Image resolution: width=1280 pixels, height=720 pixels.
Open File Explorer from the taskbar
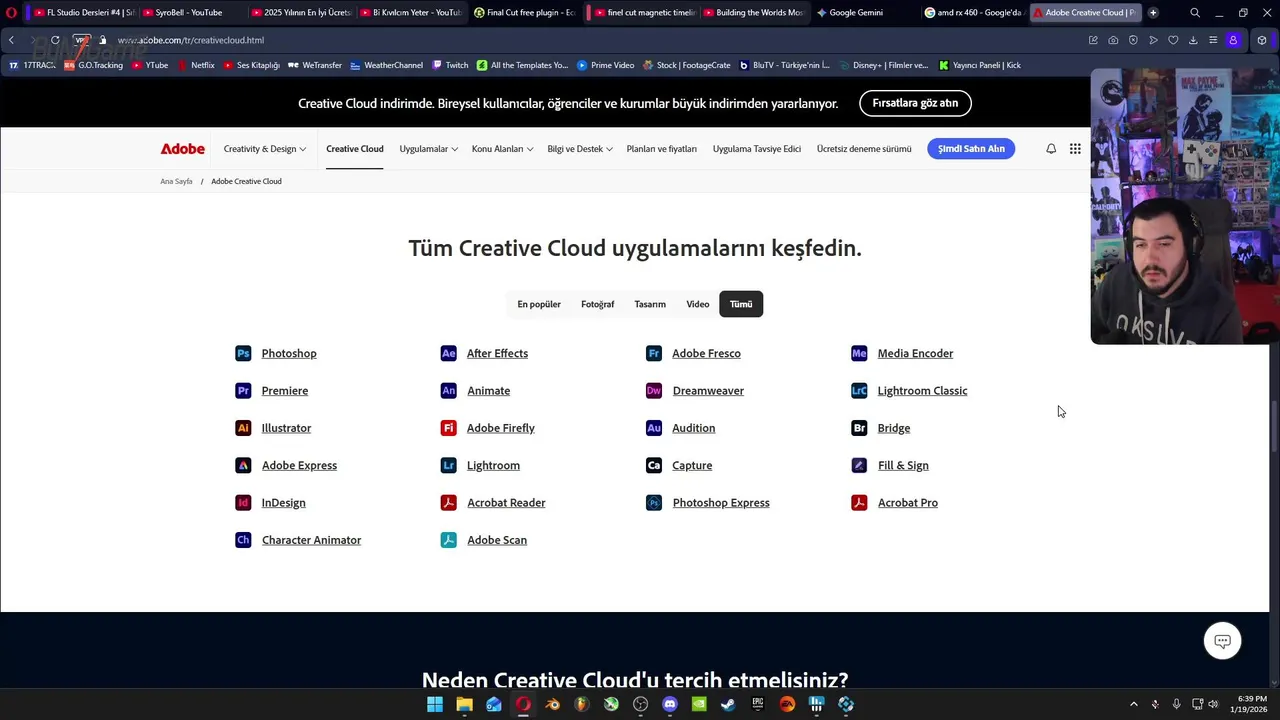click(464, 704)
